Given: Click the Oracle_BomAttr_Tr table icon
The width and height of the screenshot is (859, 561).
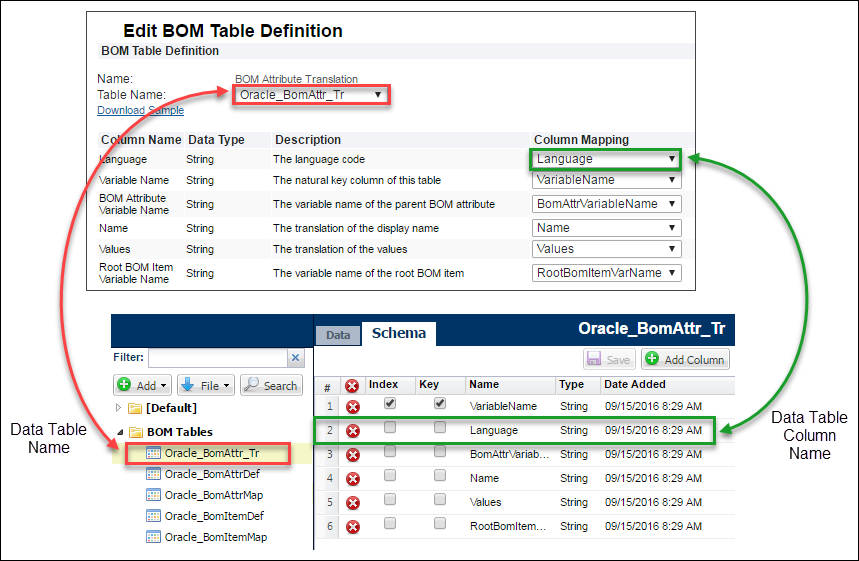Looking at the screenshot, I should click(153, 453).
